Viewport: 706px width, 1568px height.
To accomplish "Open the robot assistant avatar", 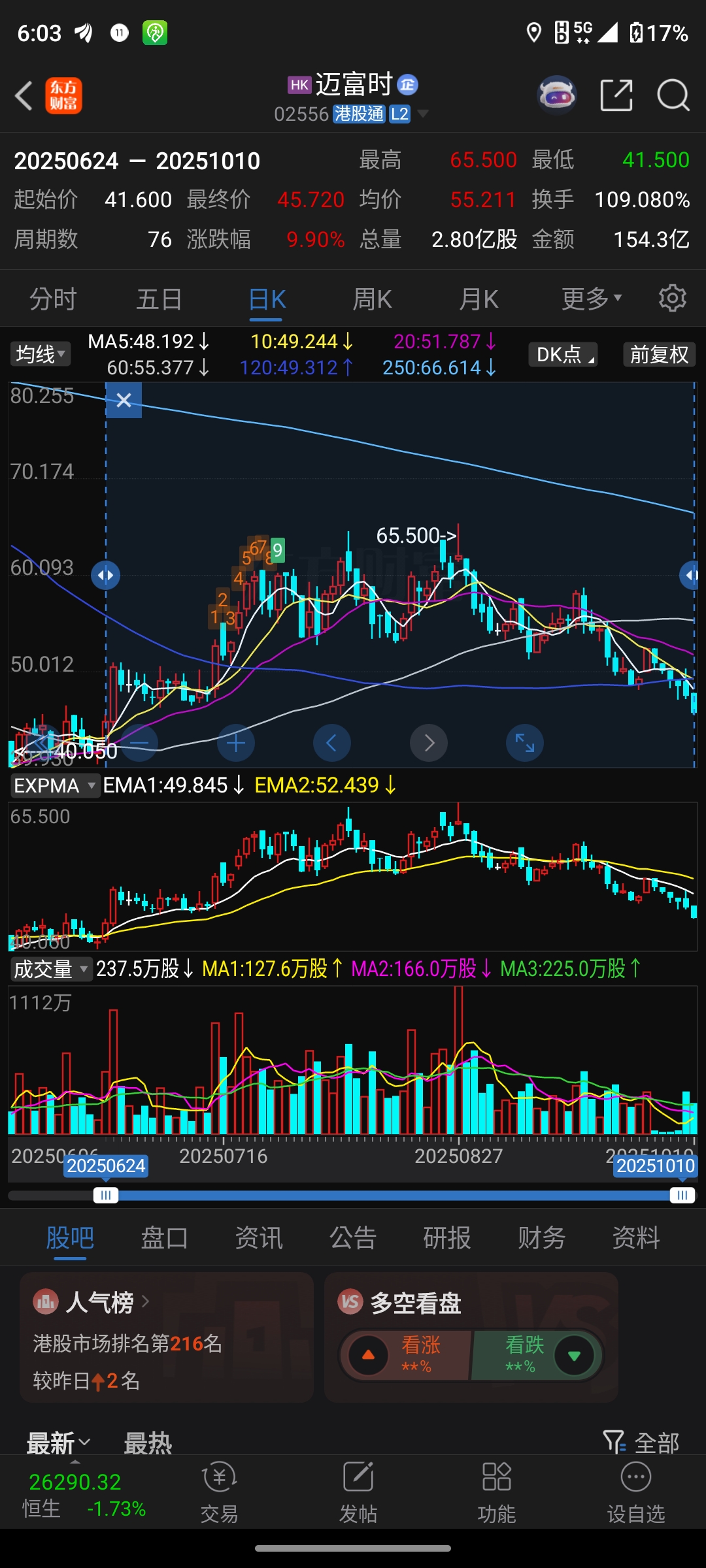I will tap(556, 95).
